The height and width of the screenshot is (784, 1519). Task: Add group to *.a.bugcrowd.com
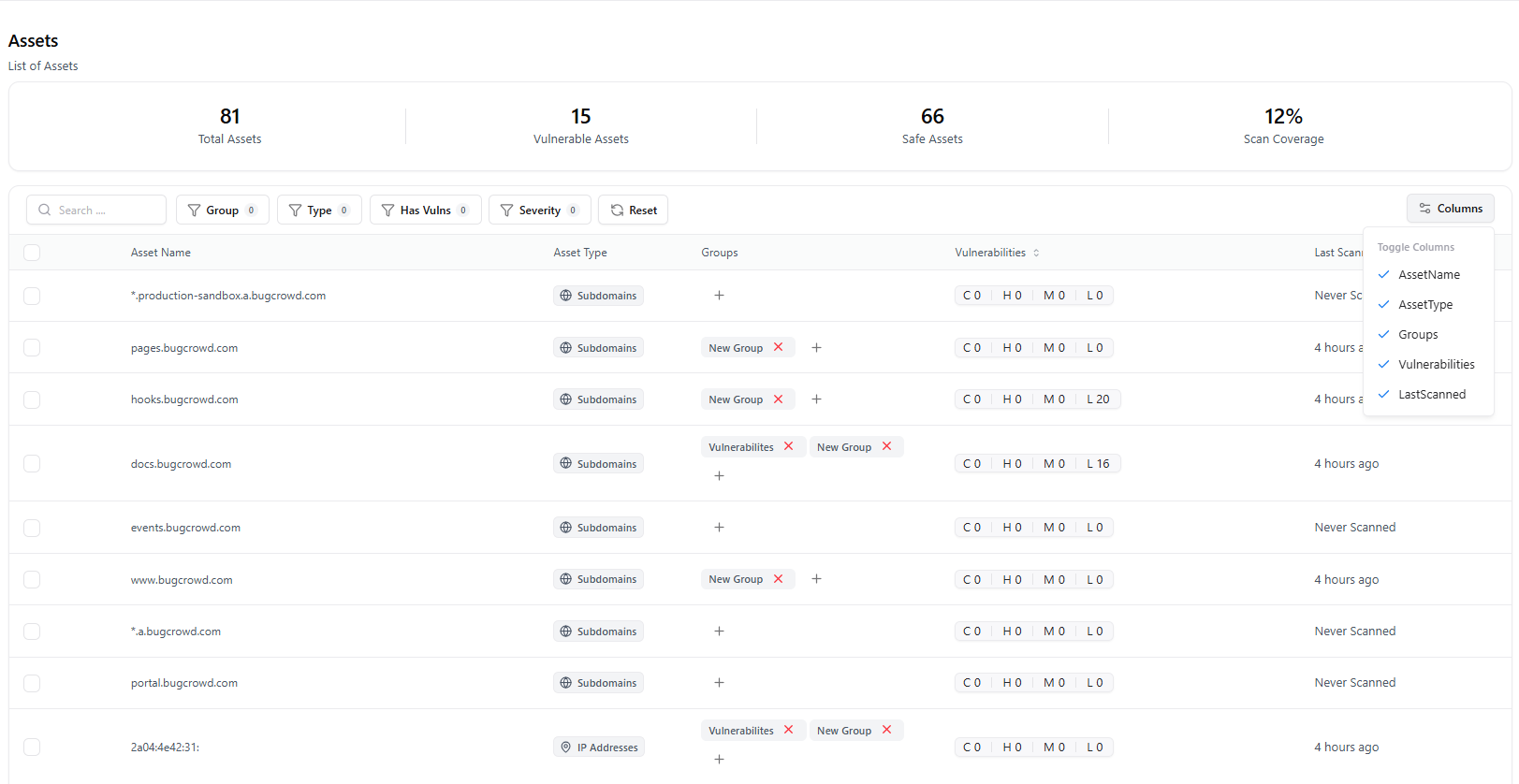tap(719, 631)
